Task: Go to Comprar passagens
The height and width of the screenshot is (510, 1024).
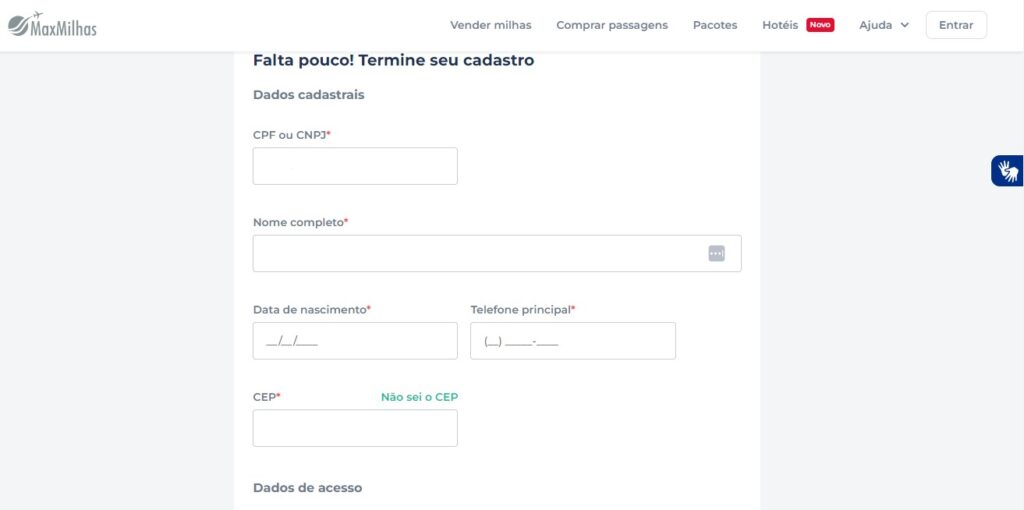Action: click(x=612, y=25)
